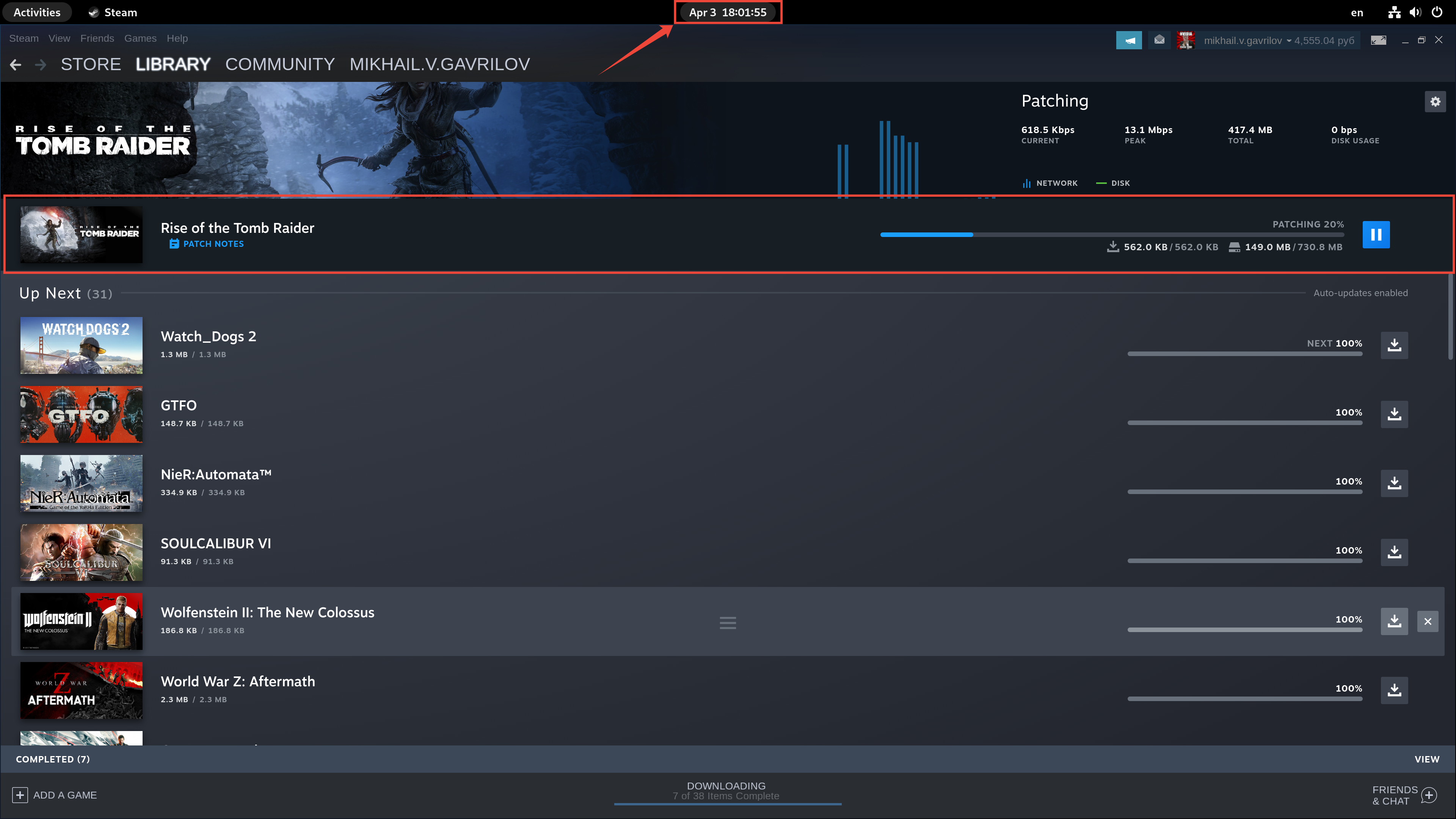Open SOULCALIBUR VI game thumbnail

(x=82, y=552)
